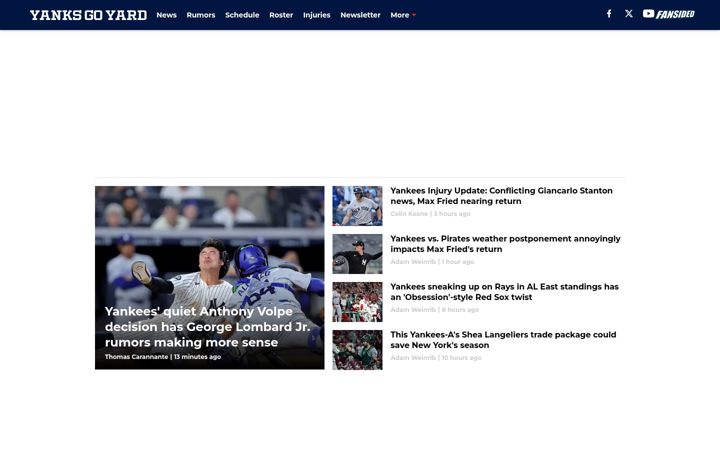Open the Facebook icon in header
The height and width of the screenshot is (450, 720).
609,14
